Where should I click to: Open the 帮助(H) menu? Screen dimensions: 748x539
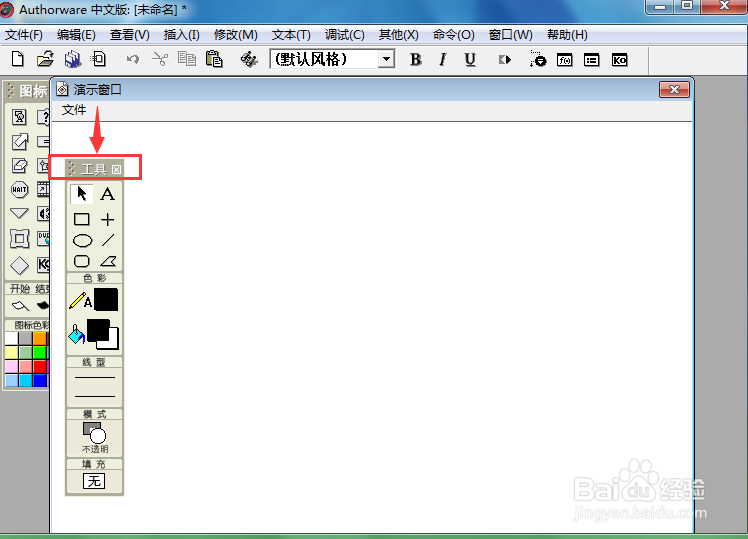[x=567, y=35]
